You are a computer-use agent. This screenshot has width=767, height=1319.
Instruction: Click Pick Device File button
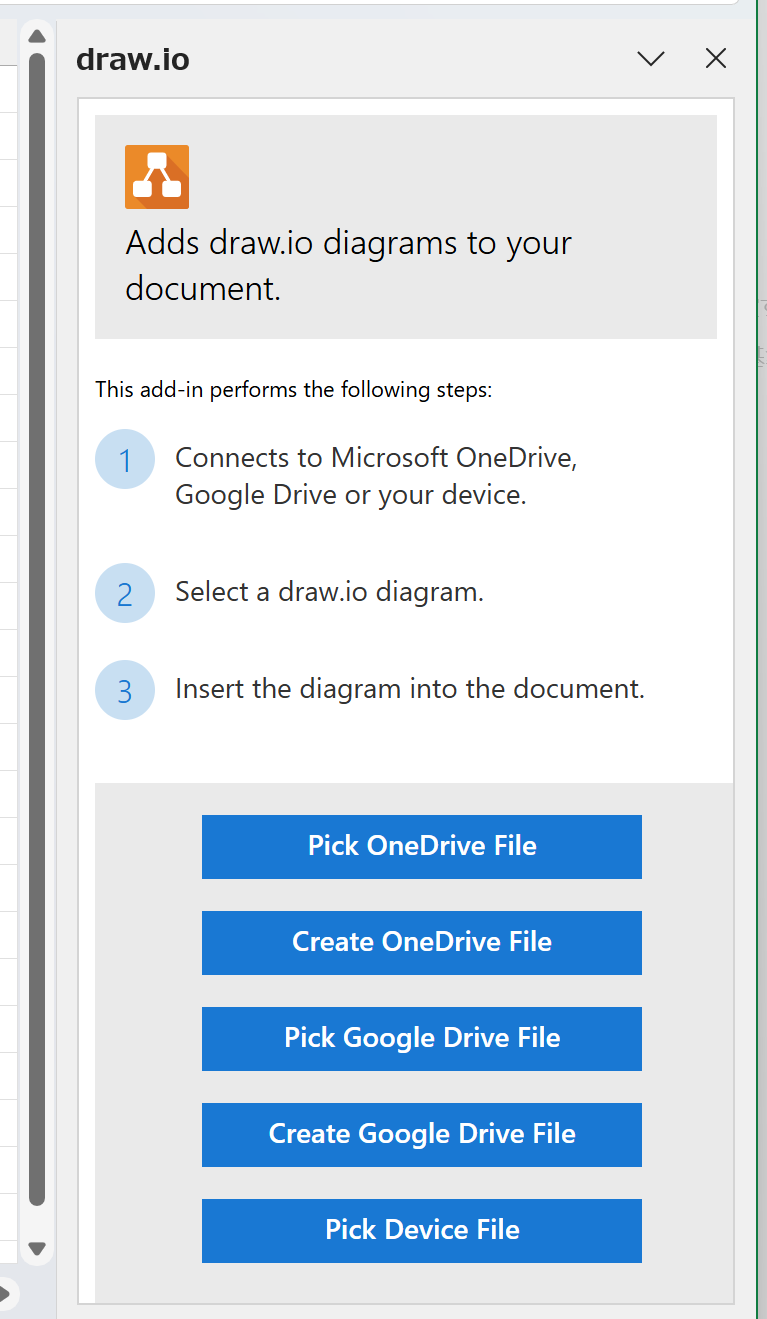point(421,1230)
